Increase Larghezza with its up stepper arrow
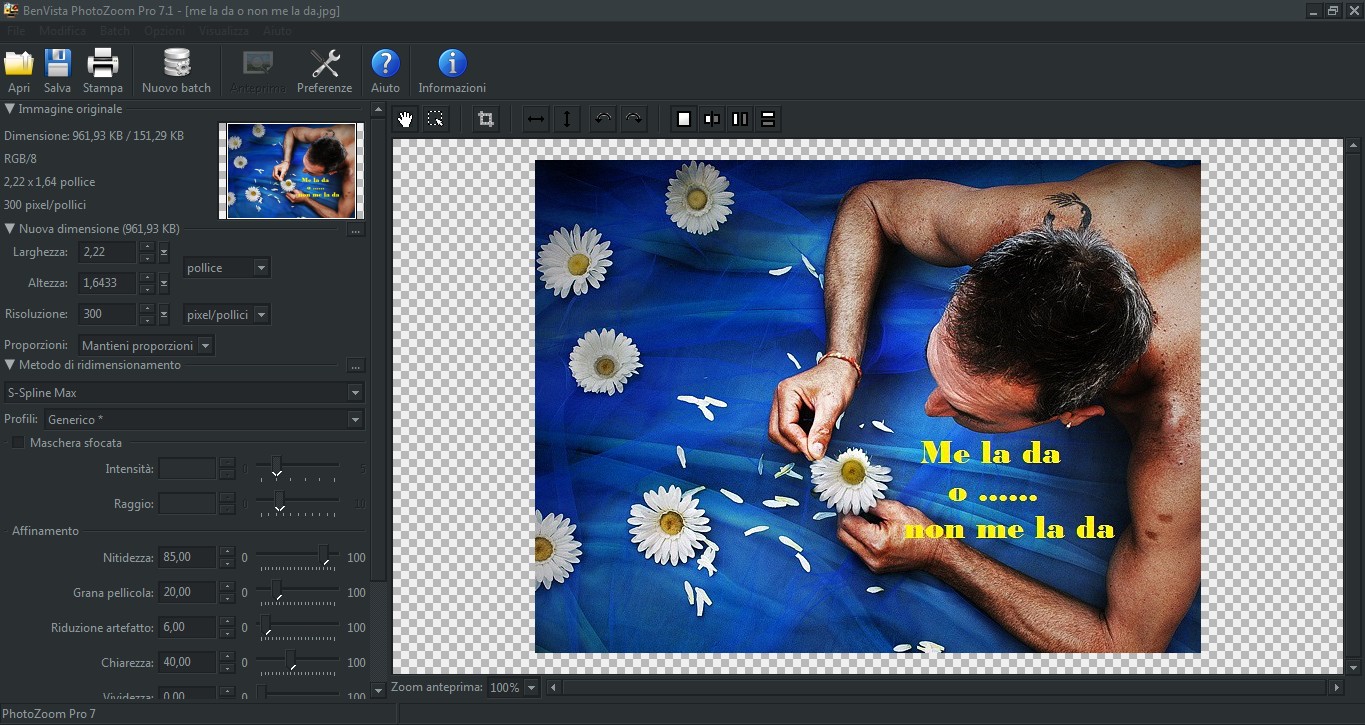 point(147,246)
